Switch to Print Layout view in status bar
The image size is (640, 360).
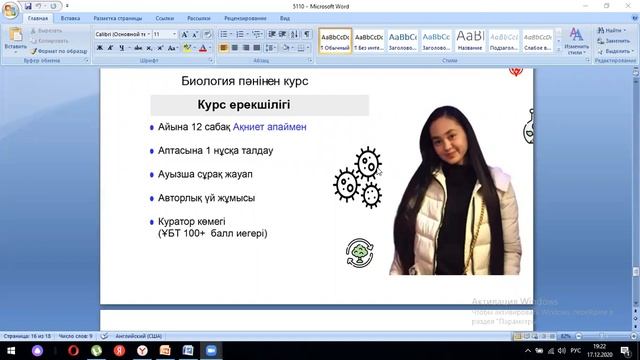point(518,336)
